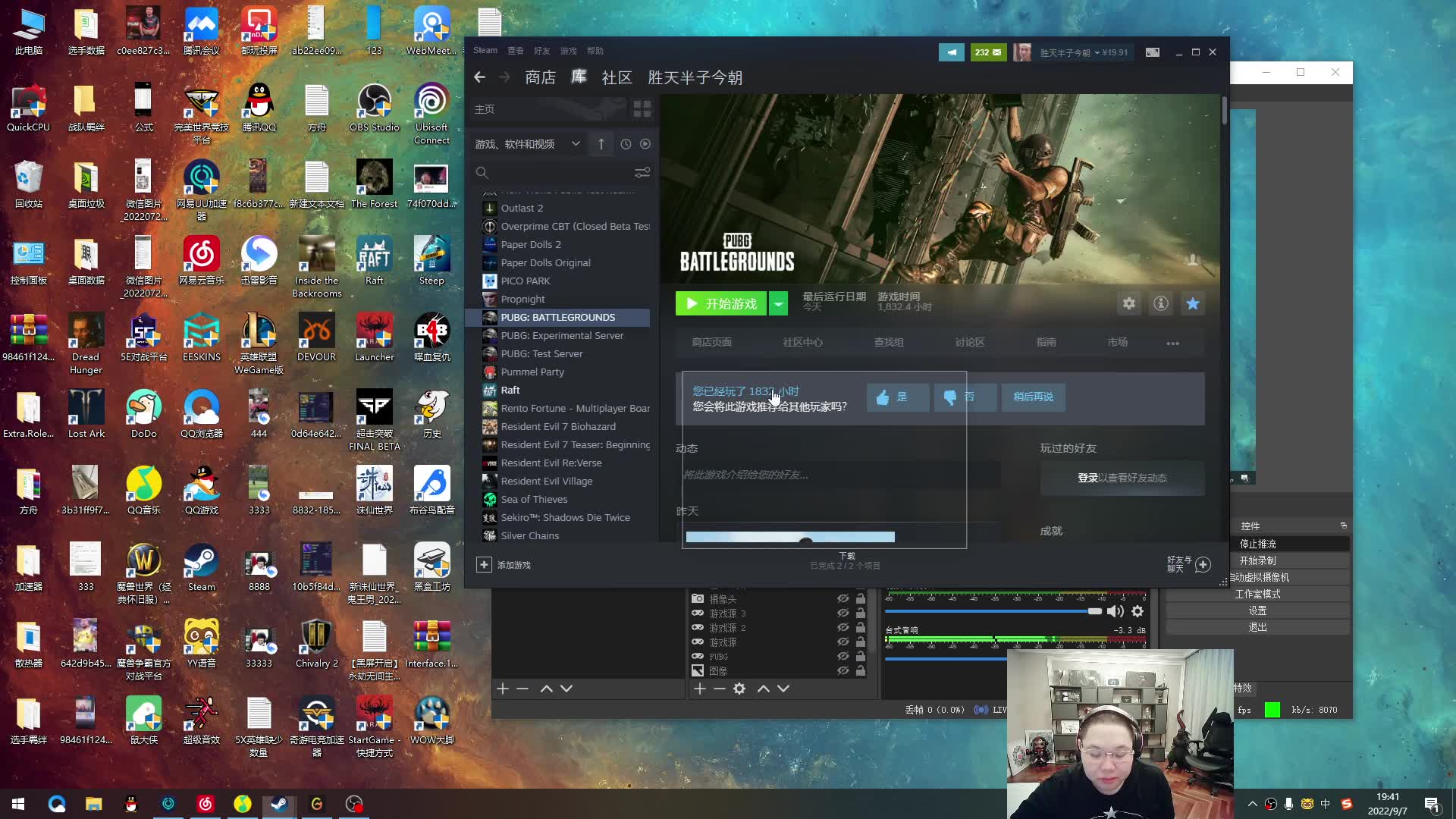Toggle lock on 摄像头 source

pos(861,599)
